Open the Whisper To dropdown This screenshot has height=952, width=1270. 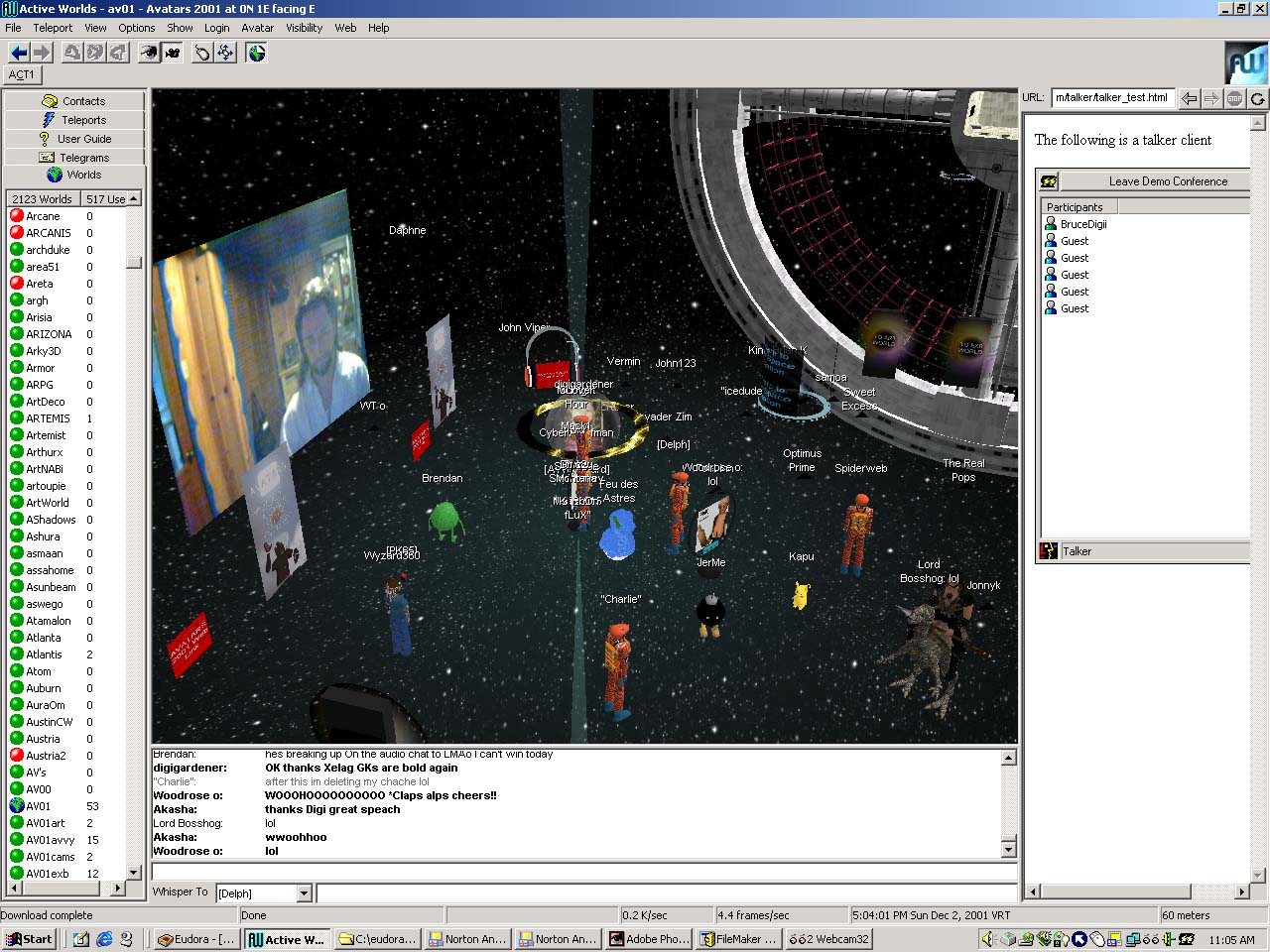305,893
